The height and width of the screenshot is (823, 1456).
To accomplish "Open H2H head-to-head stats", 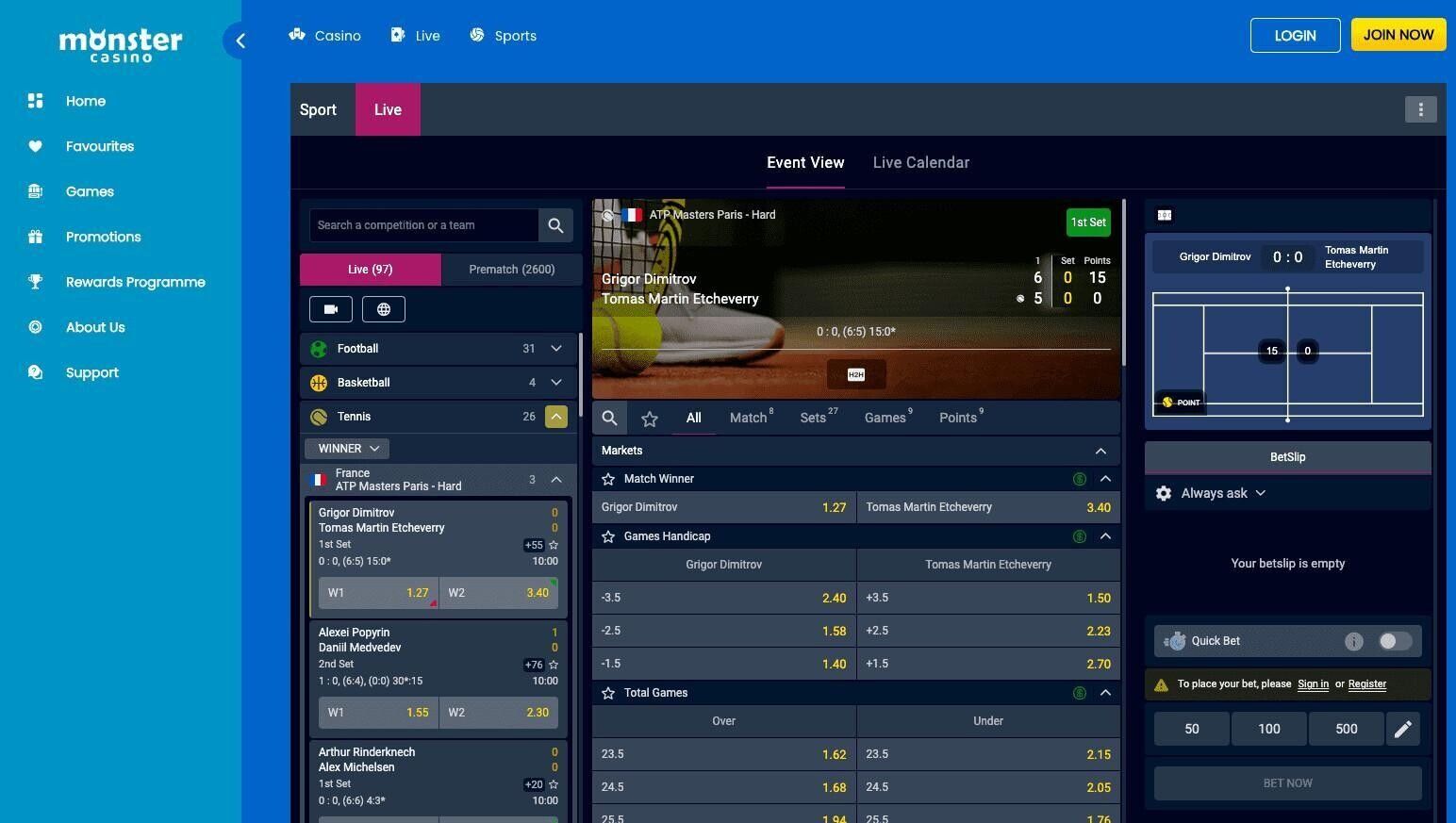I will [x=855, y=374].
